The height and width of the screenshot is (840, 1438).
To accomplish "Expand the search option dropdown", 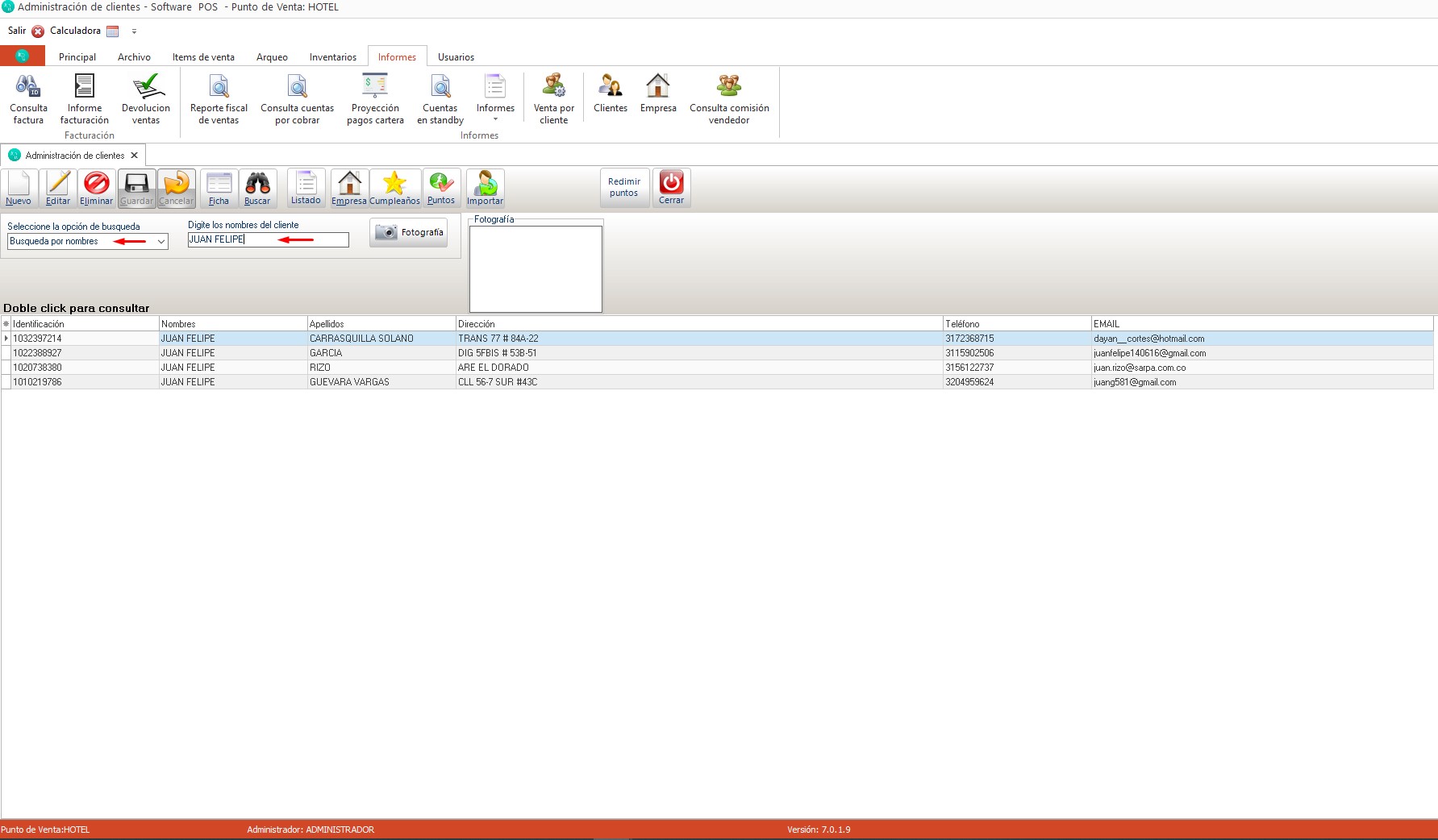I will [x=161, y=242].
